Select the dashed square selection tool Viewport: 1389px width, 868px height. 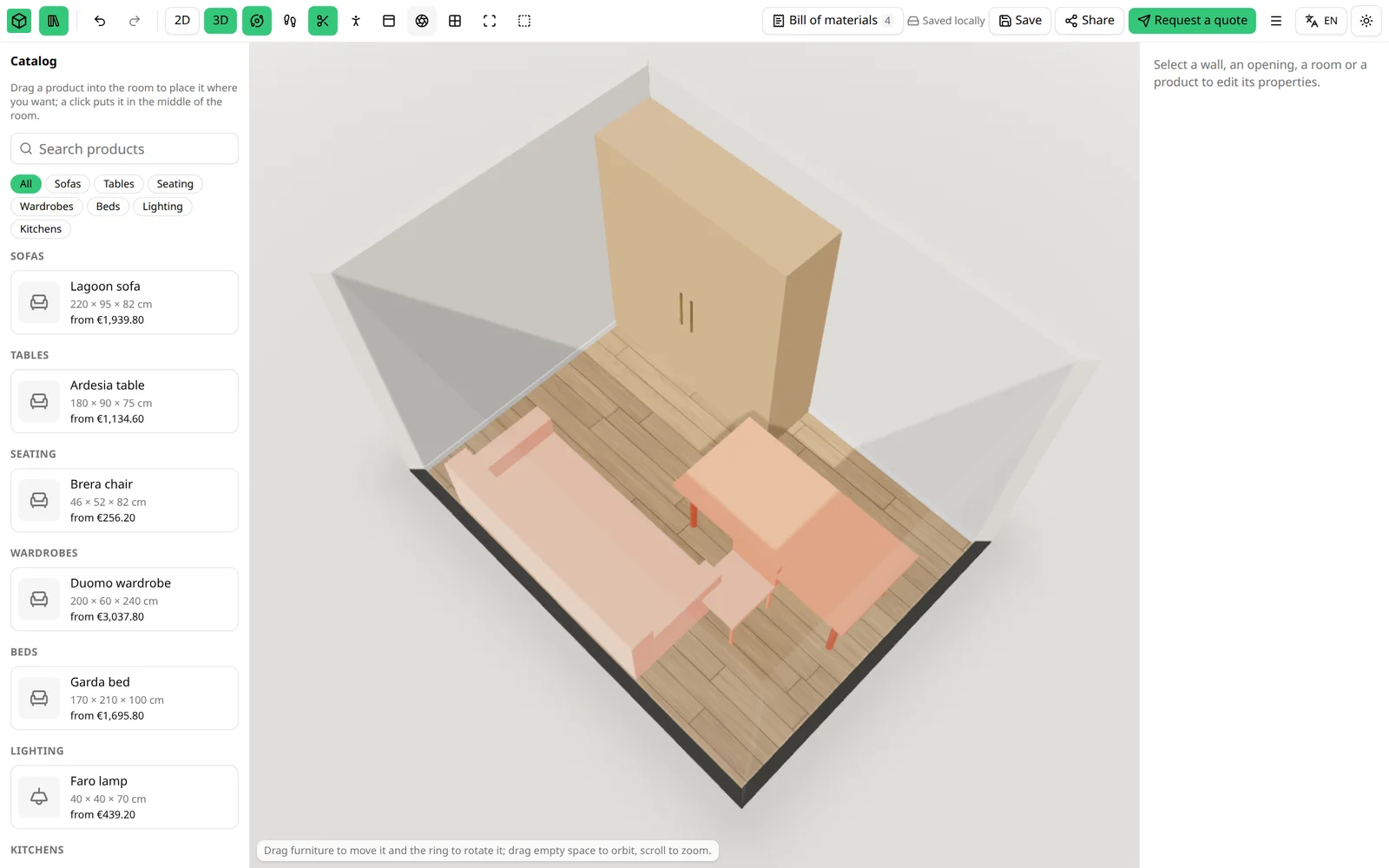tap(524, 21)
